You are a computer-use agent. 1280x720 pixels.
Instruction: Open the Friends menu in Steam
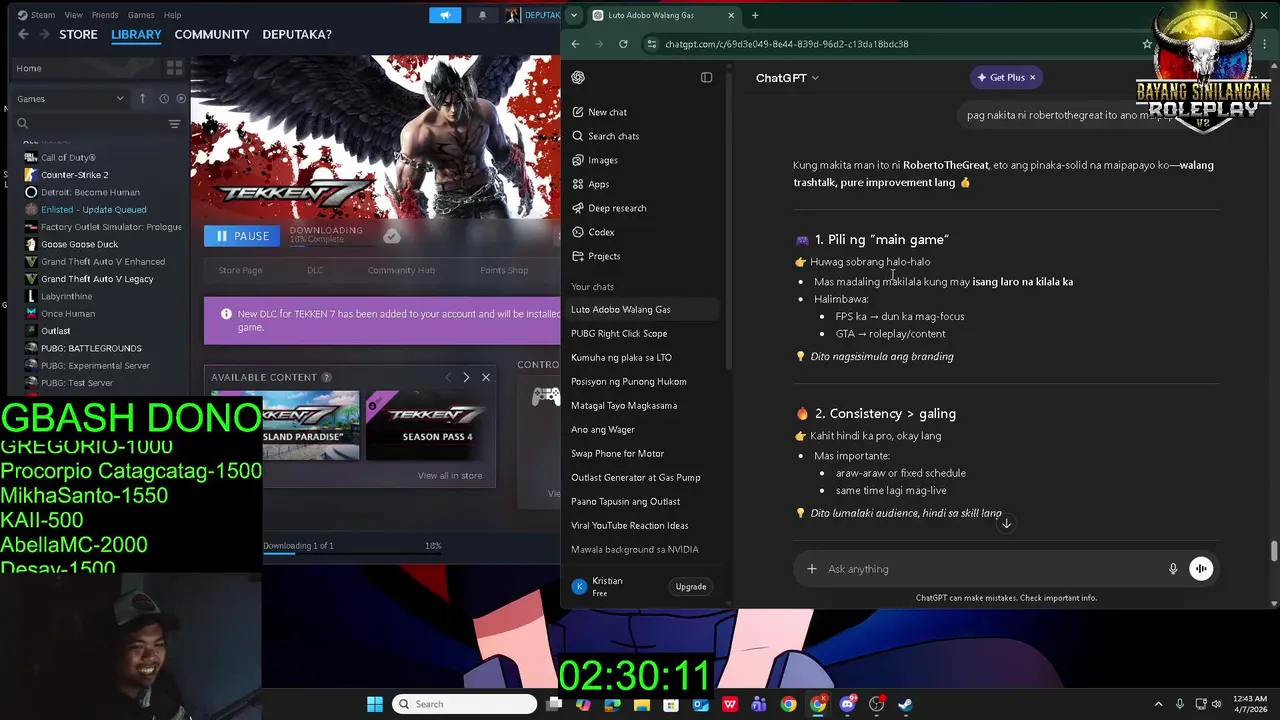point(105,15)
